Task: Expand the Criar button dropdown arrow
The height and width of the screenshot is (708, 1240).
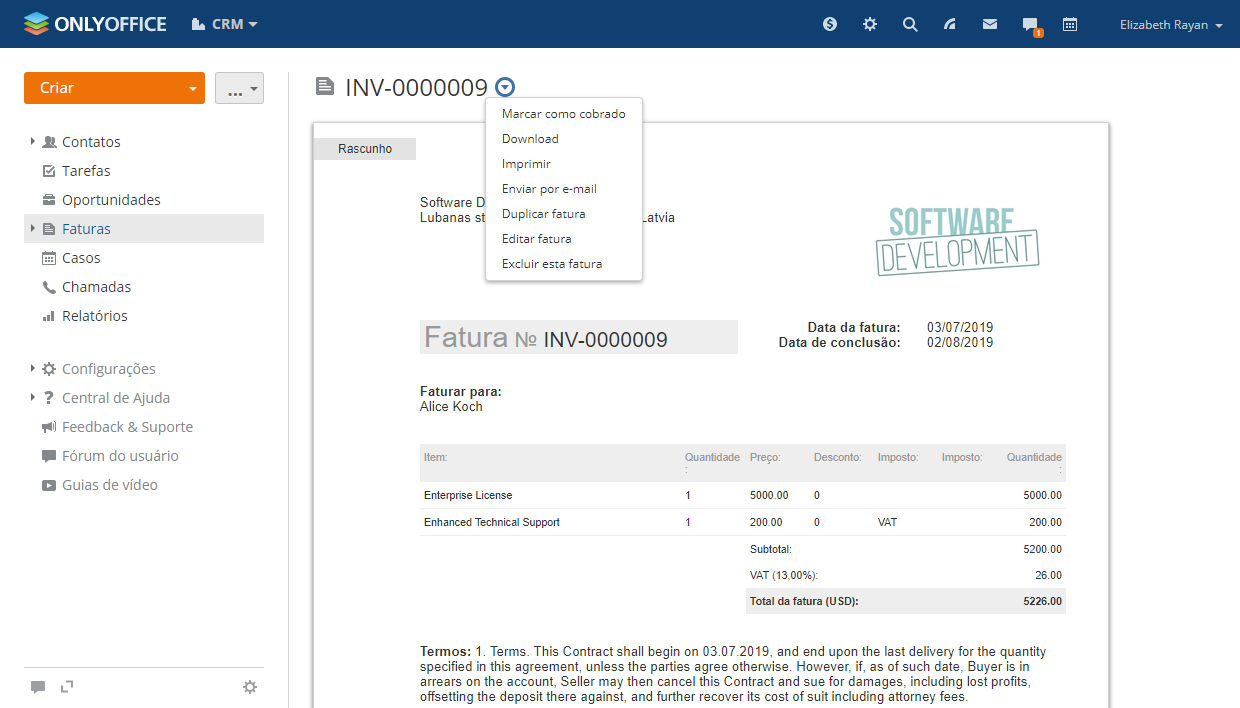Action: tap(192, 88)
